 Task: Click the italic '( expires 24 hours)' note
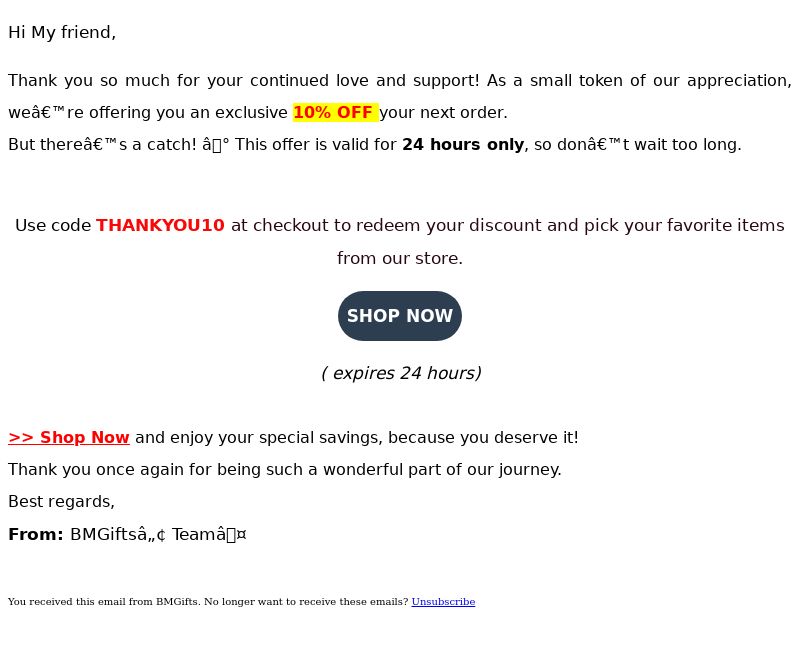tap(401, 373)
